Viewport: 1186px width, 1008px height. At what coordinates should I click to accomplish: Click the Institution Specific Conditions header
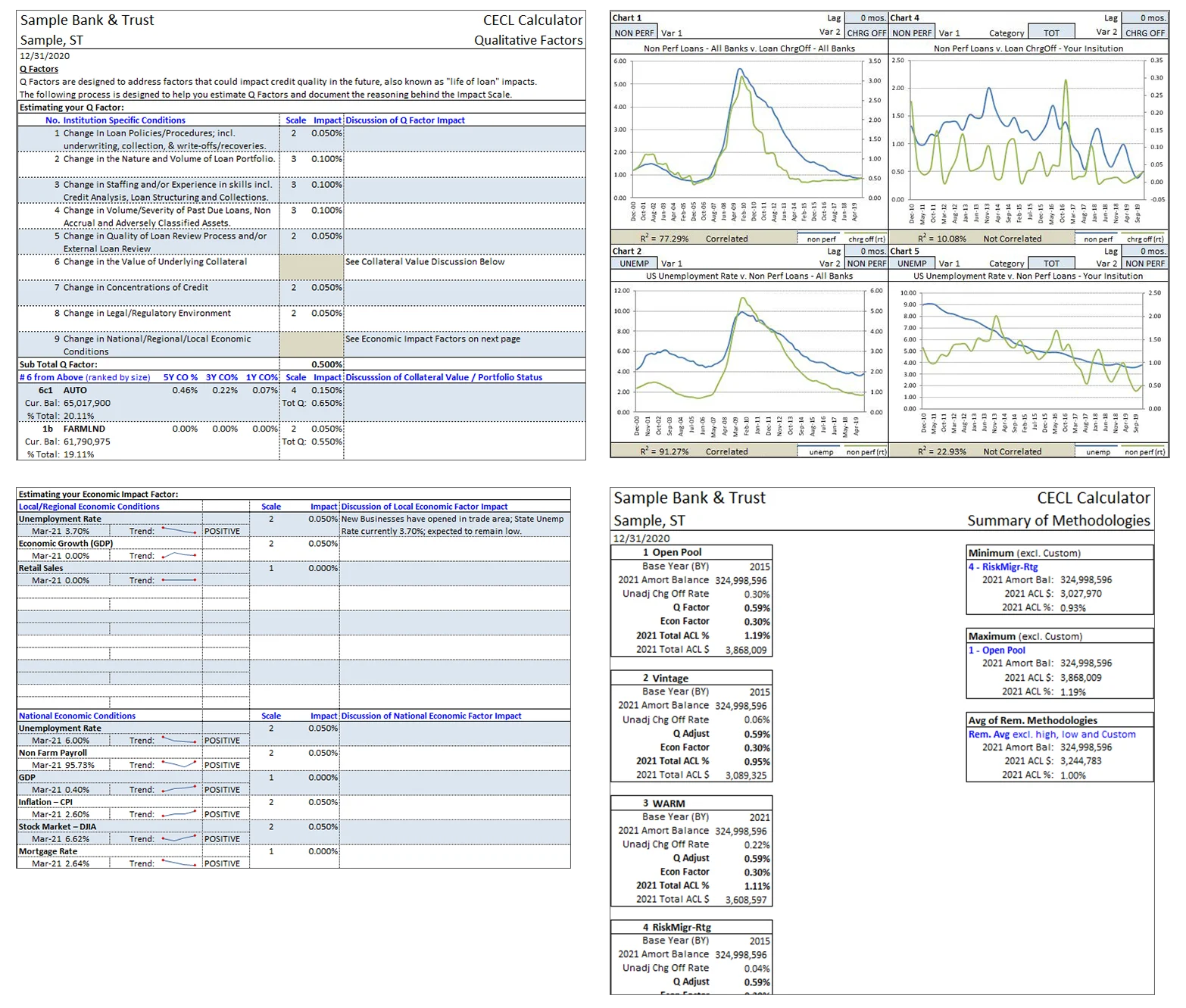tap(115, 120)
